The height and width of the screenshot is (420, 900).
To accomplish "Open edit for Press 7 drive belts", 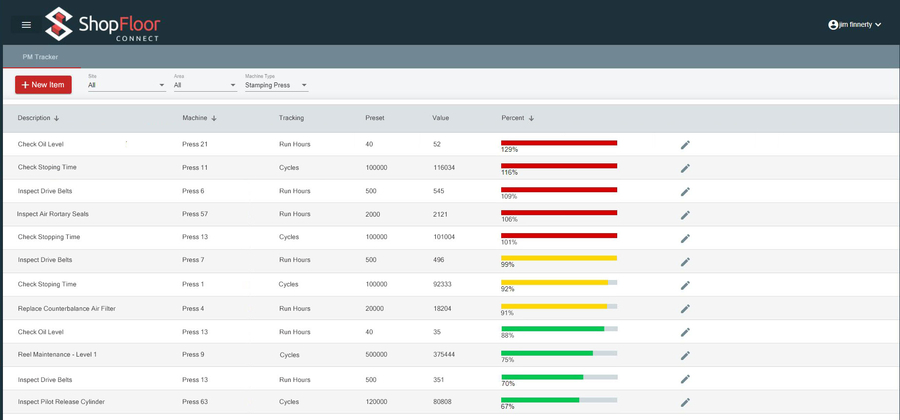I will click(685, 262).
